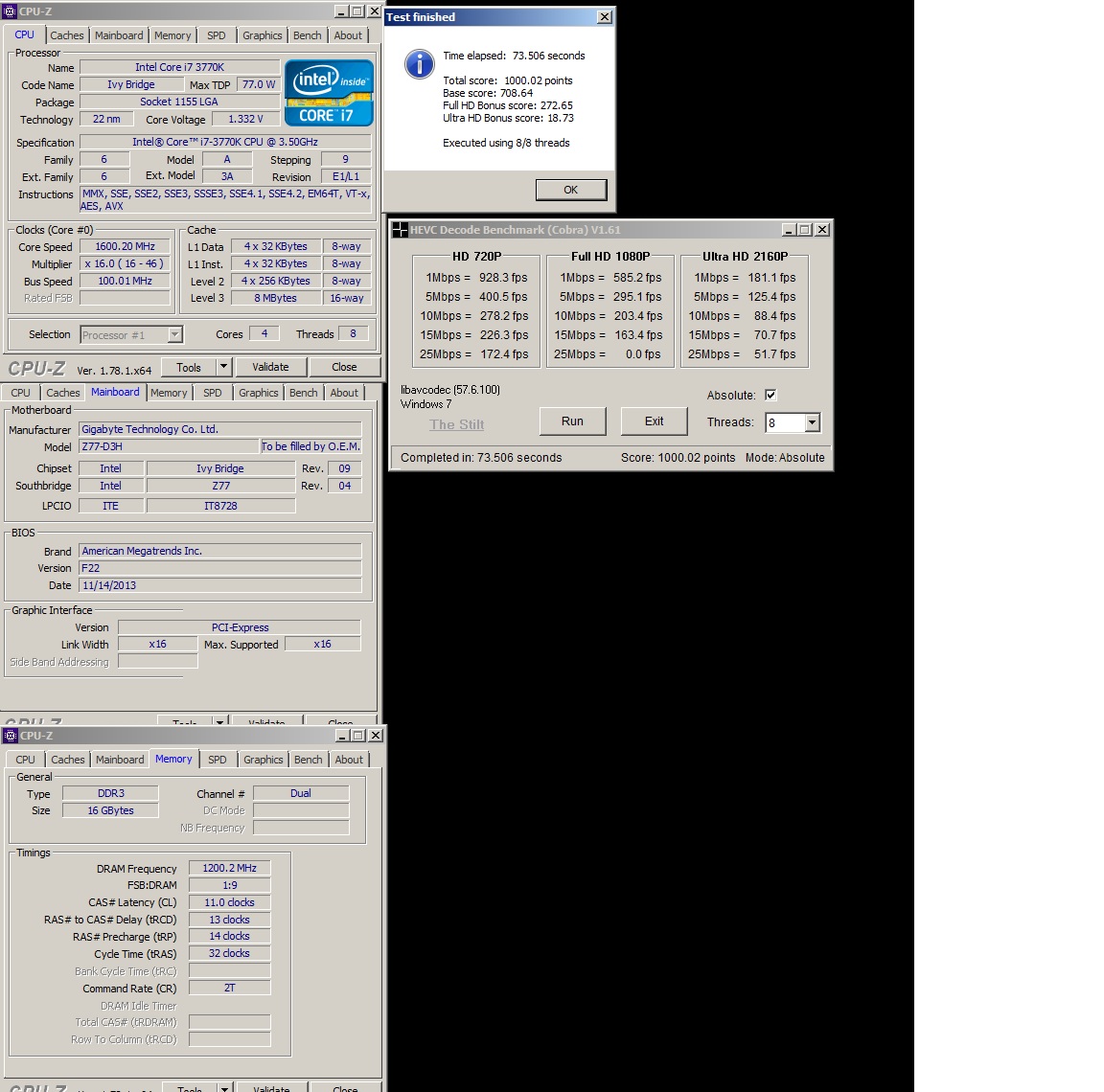Click Close button in top CPU-Z window

click(344, 367)
